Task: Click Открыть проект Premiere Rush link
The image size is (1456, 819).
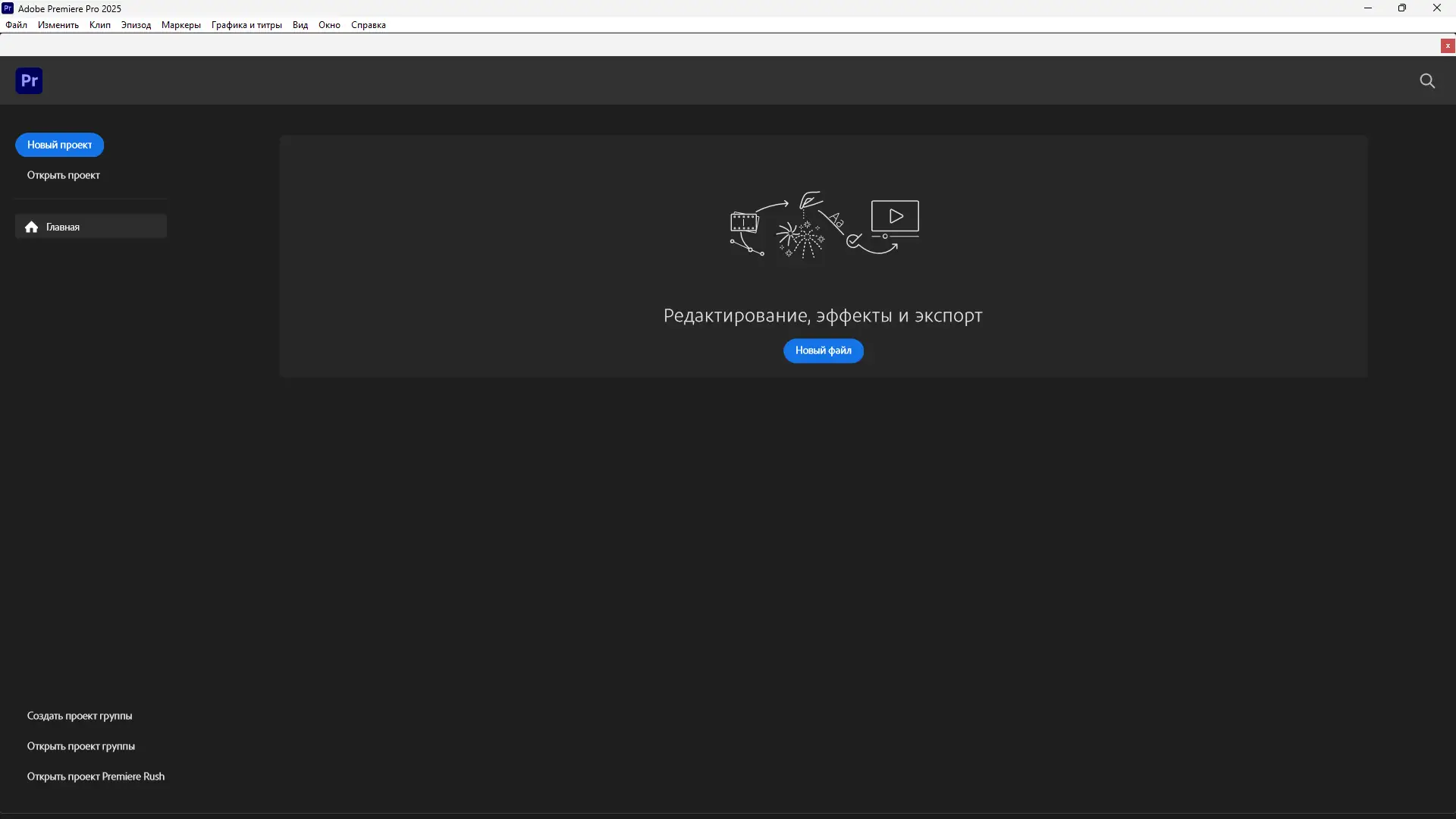Action: click(96, 777)
